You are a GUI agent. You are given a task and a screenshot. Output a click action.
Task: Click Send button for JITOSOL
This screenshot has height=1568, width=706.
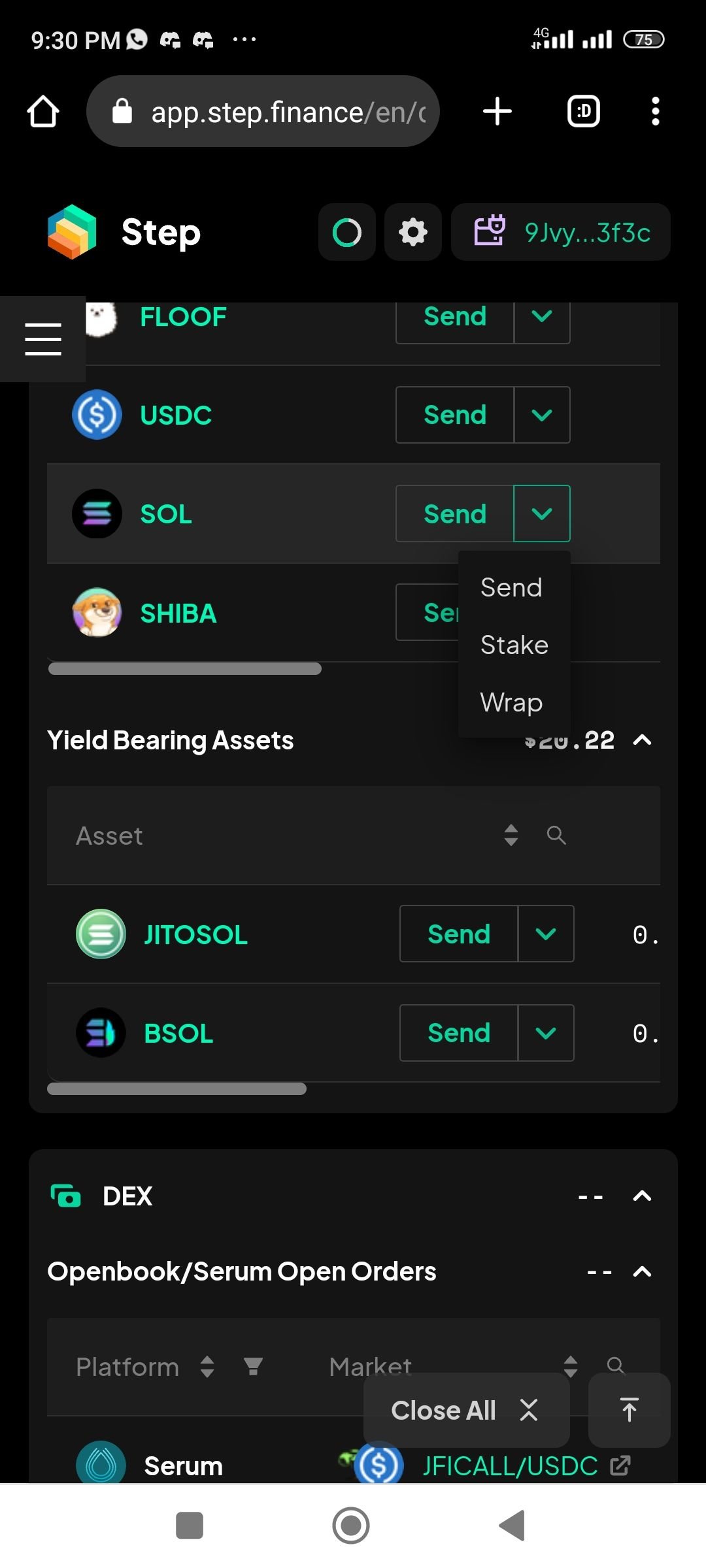click(x=459, y=934)
